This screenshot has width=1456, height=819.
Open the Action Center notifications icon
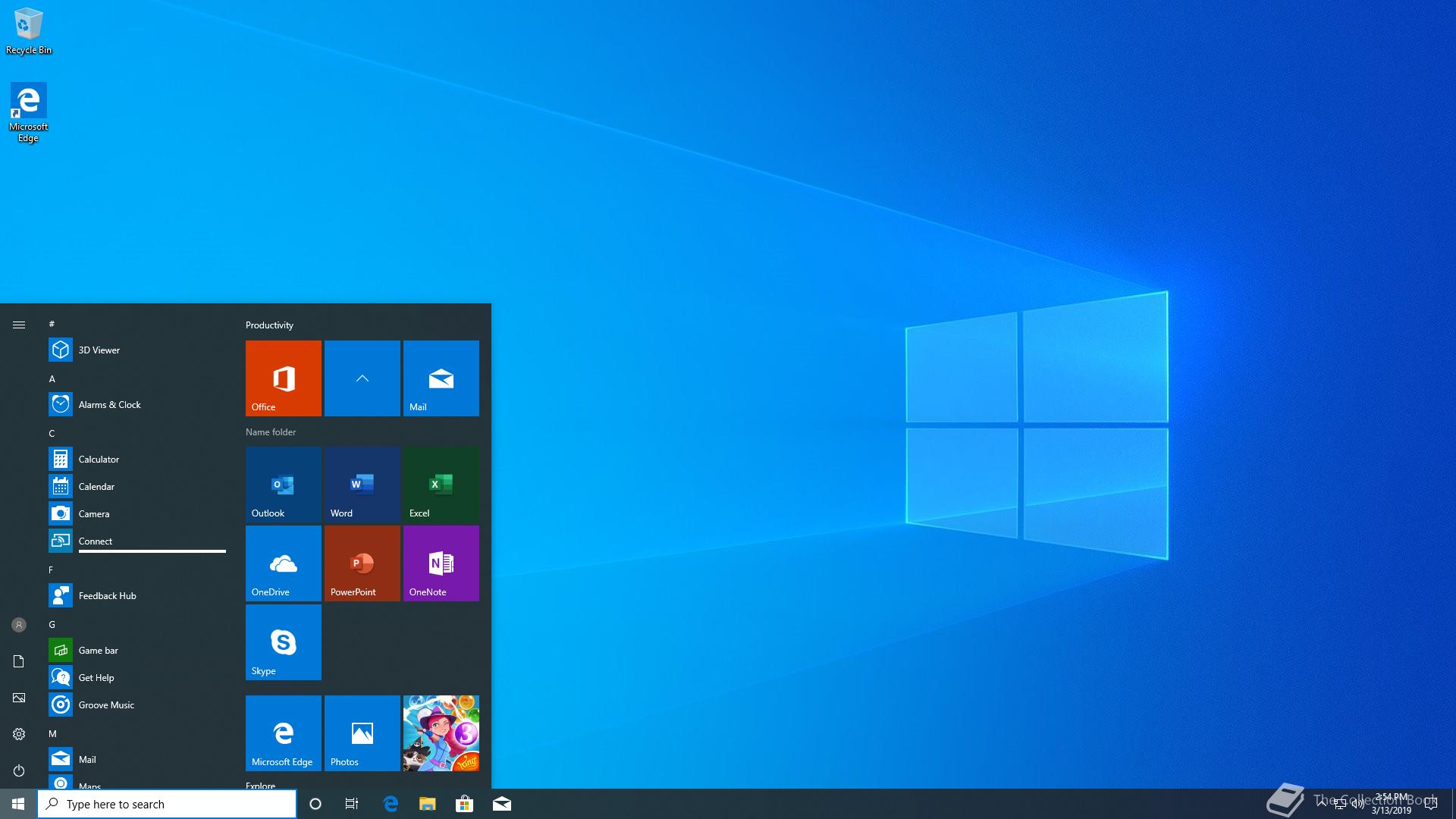1431,804
